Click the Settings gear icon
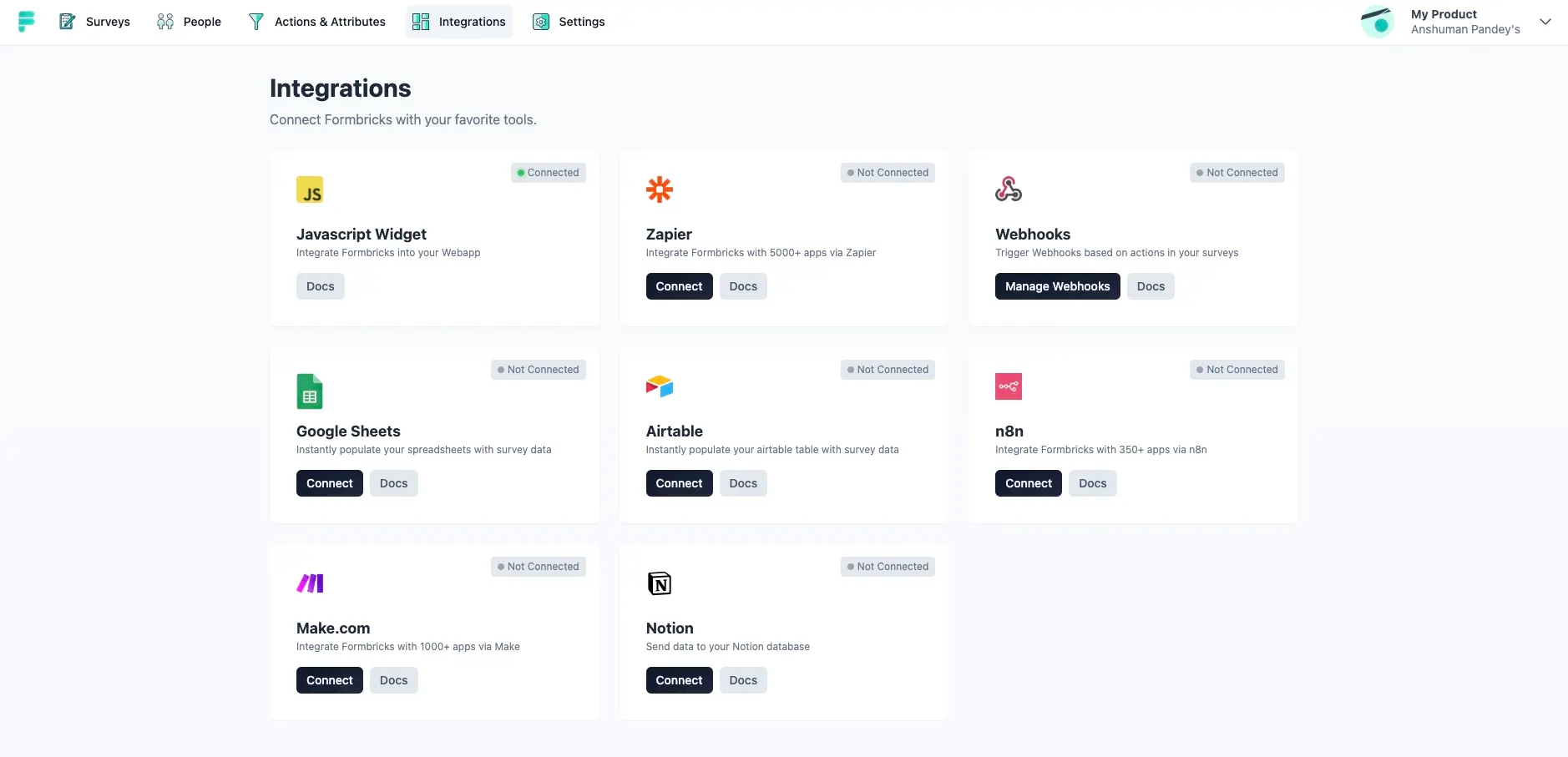The width and height of the screenshot is (1568, 757). (x=541, y=22)
